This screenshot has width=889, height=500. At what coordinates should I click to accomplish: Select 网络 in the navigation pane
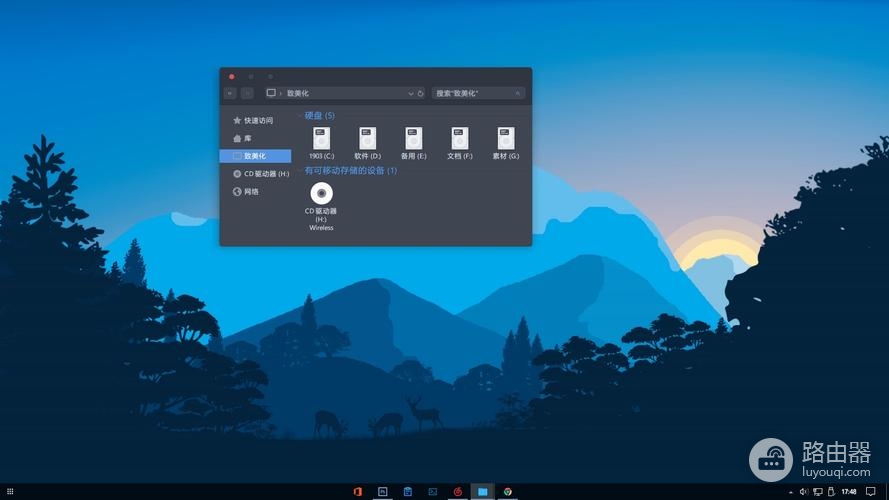251,191
